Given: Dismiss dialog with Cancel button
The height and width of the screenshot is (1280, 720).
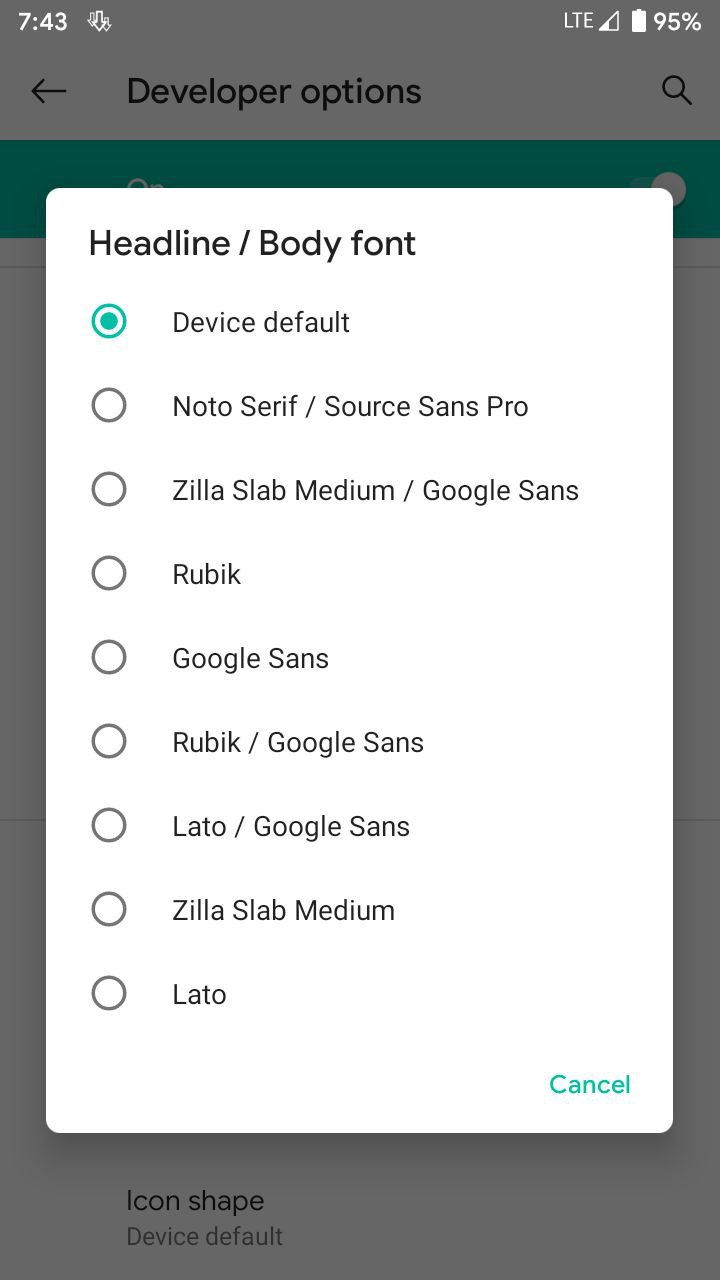Looking at the screenshot, I should [x=590, y=1085].
